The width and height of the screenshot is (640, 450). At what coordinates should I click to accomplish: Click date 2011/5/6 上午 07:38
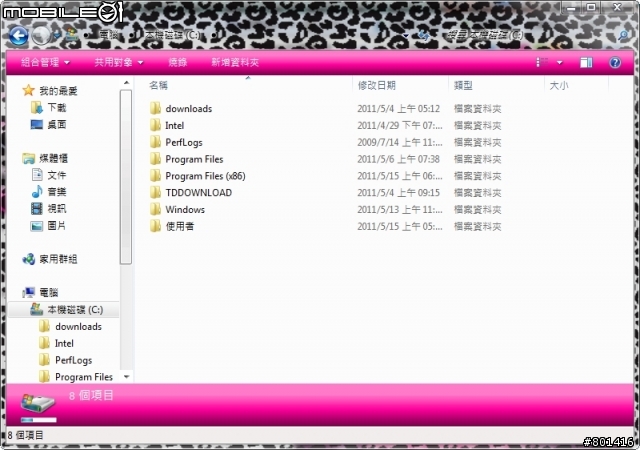(398, 159)
